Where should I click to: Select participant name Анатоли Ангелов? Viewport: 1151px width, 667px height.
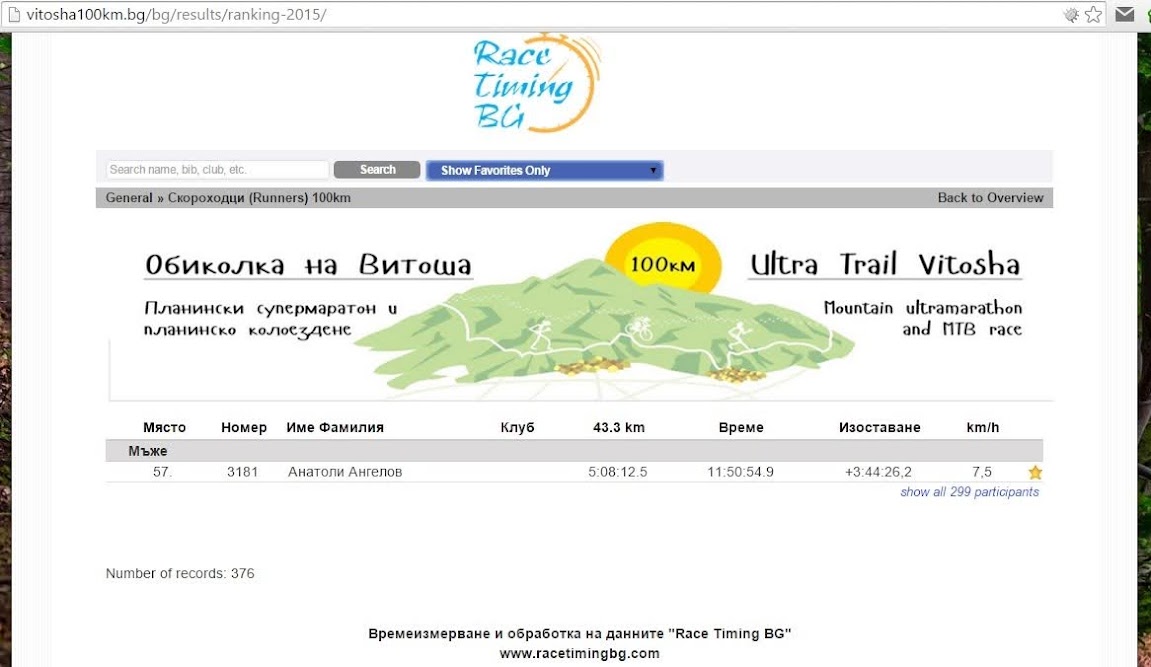pyautogui.click(x=345, y=472)
